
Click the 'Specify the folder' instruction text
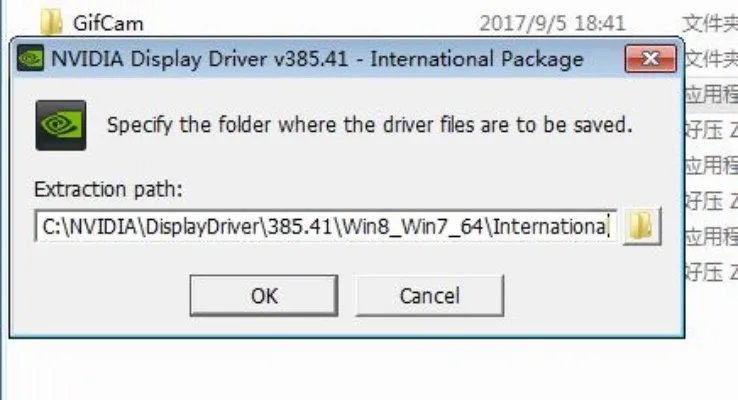[x=370, y=125]
